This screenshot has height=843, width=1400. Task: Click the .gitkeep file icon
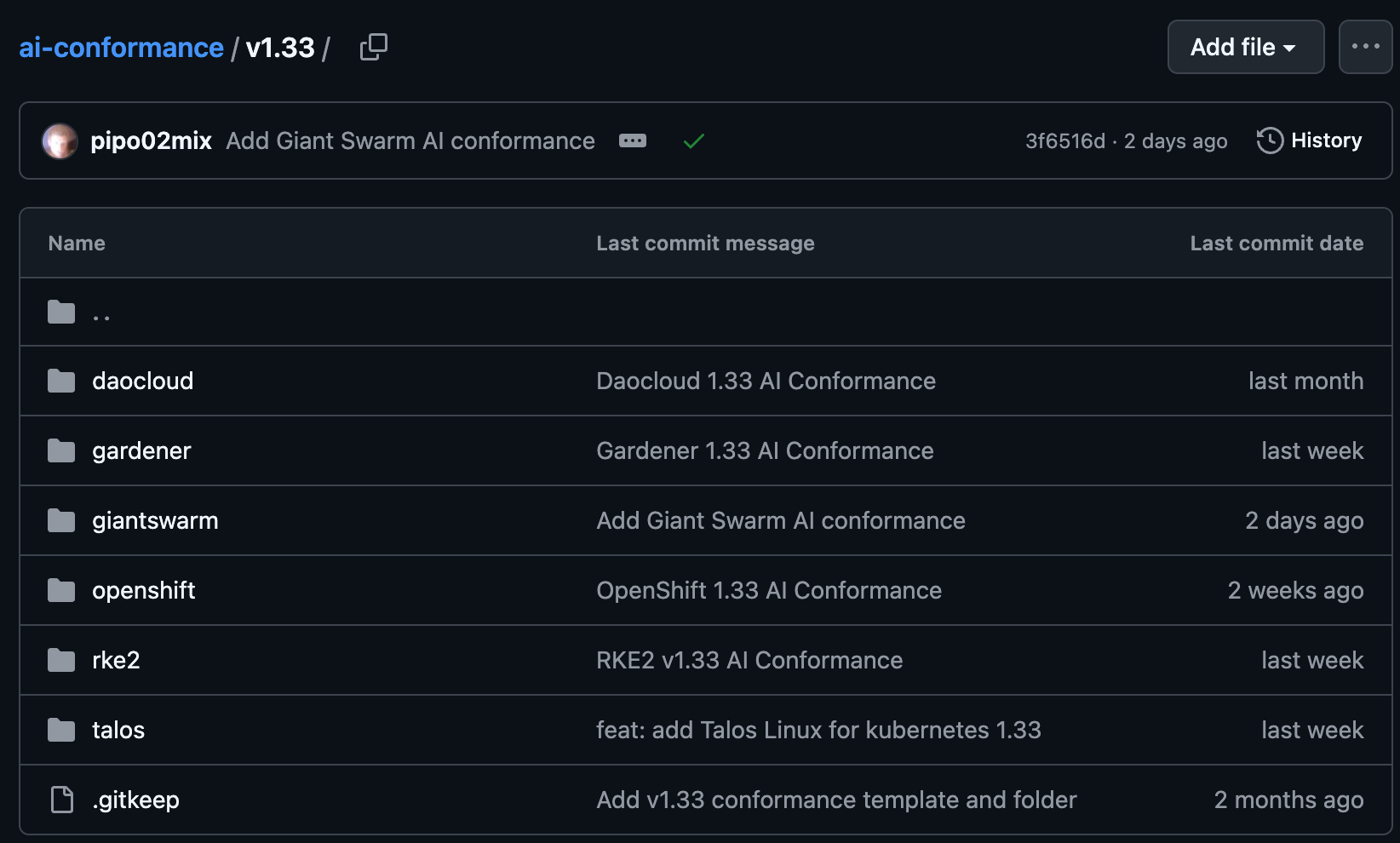click(x=60, y=800)
